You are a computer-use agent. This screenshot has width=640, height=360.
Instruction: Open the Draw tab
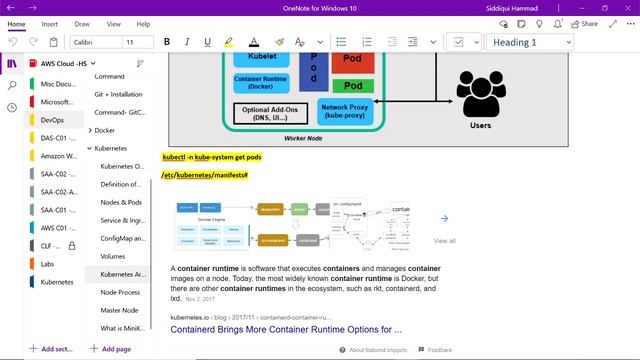pyautogui.click(x=82, y=24)
